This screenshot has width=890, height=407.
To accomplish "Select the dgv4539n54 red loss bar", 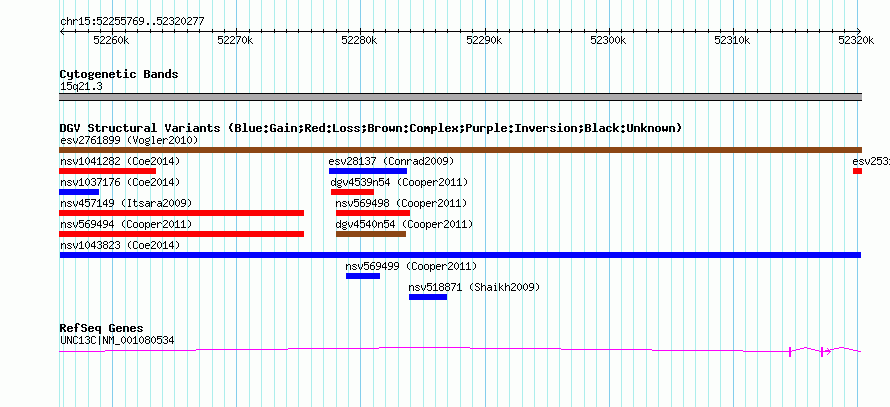I will point(352,192).
